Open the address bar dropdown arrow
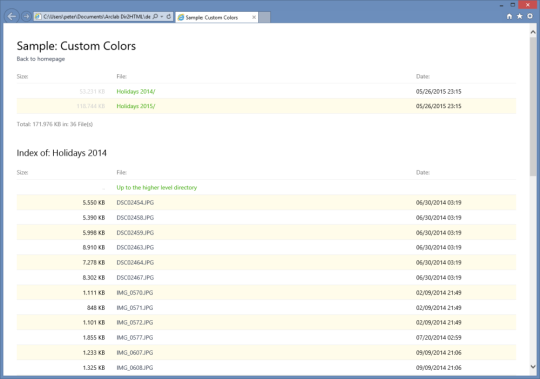The image size is (540, 379). [x=162, y=16]
